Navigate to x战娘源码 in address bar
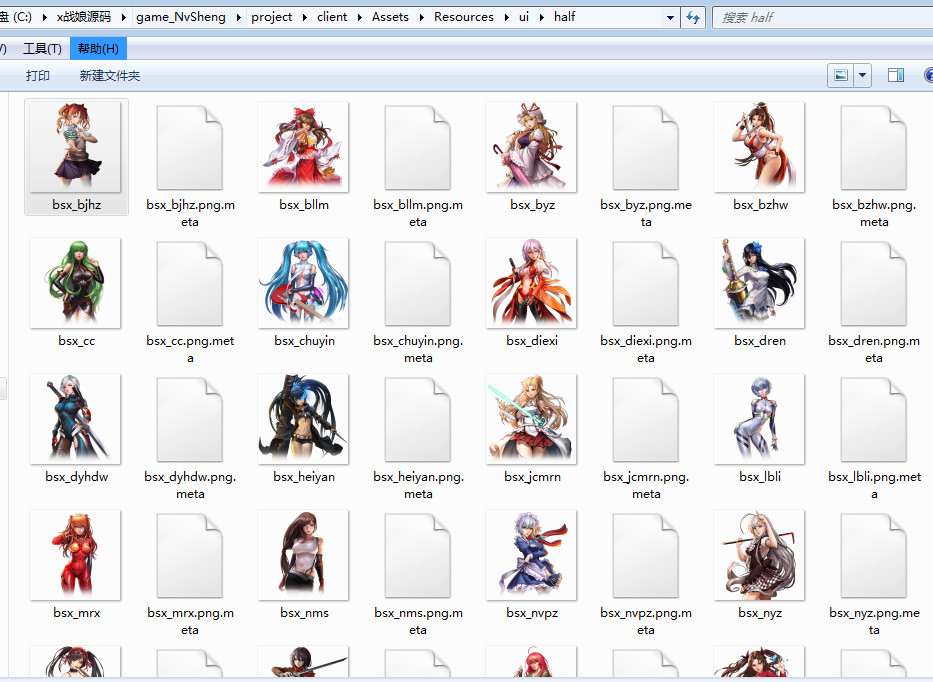 [x=84, y=17]
